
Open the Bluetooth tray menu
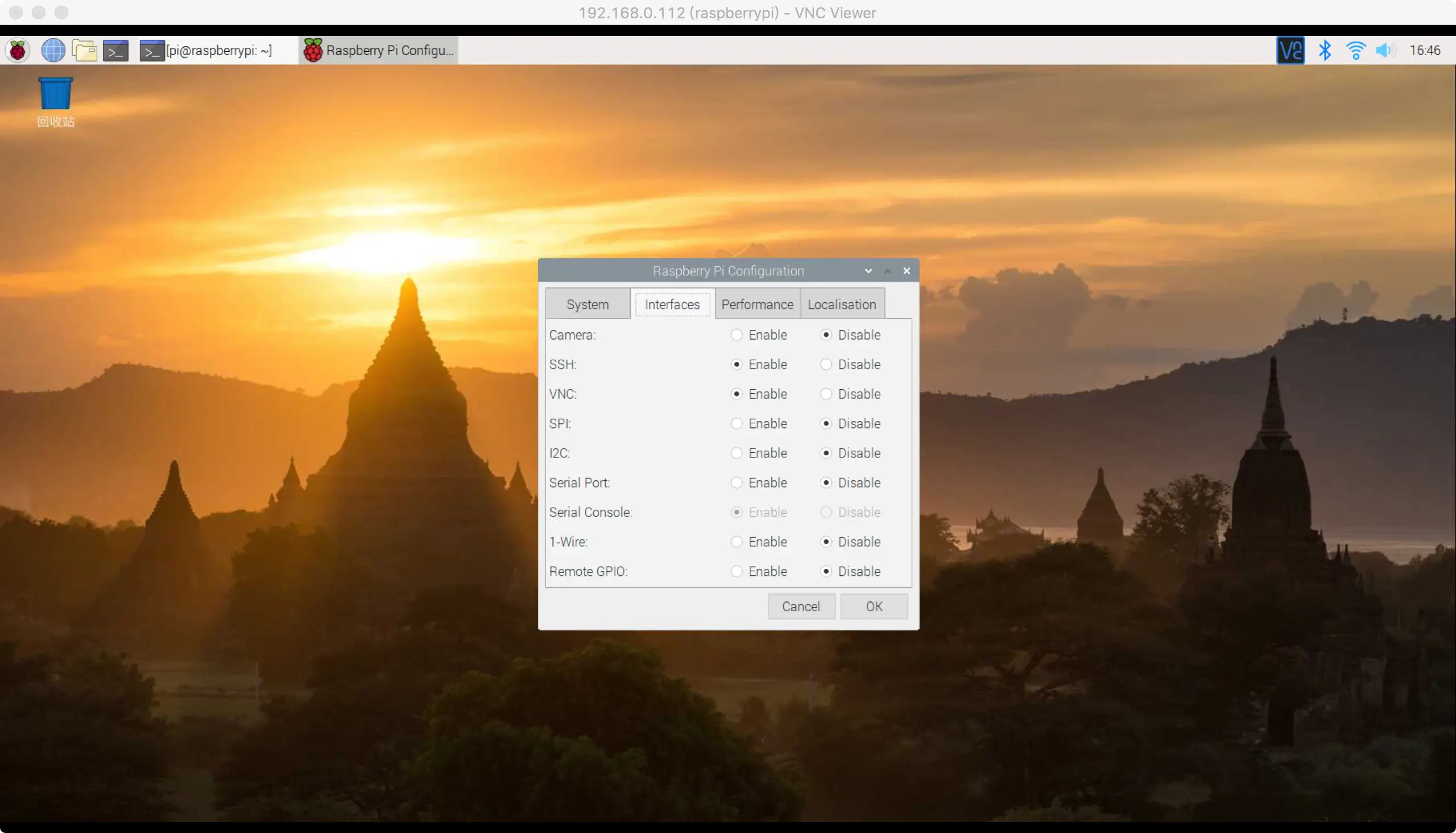click(x=1325, y=50)
